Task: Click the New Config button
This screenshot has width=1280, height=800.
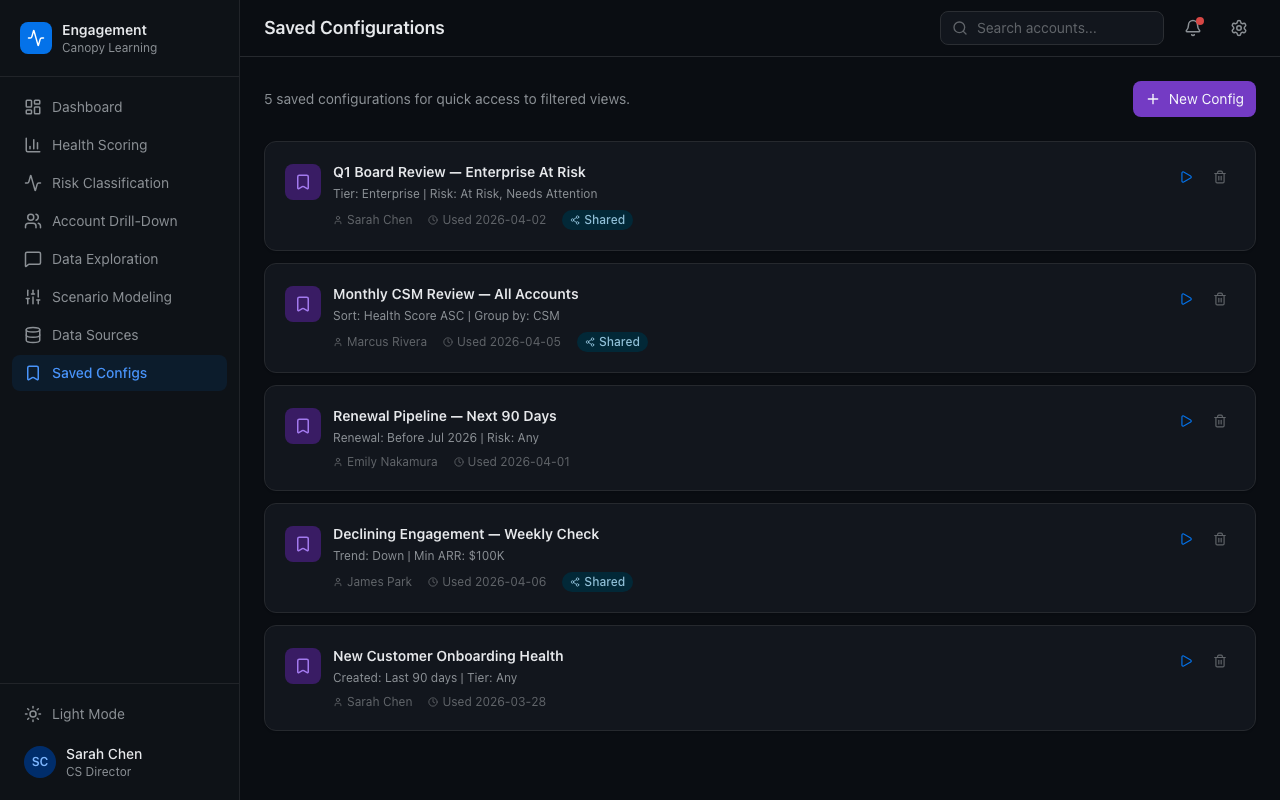Action: click(x=1194, y=99)
